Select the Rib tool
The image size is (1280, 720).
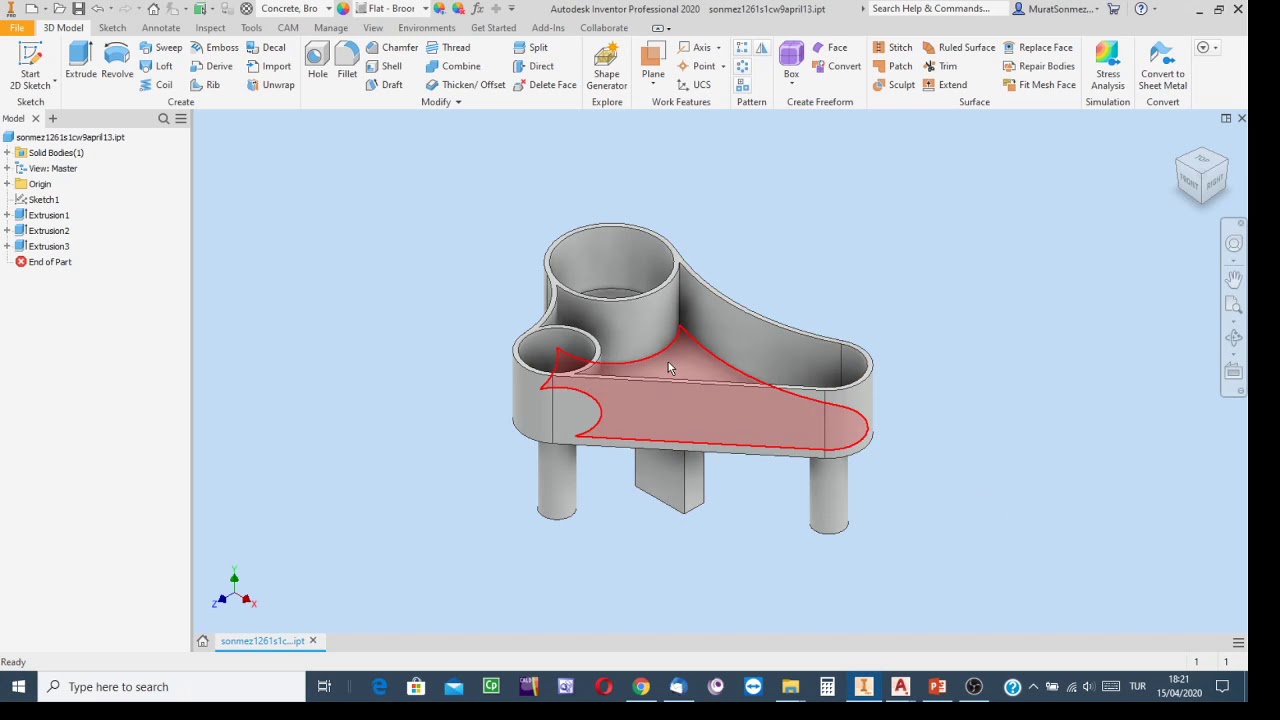click(x=205, y=85)
